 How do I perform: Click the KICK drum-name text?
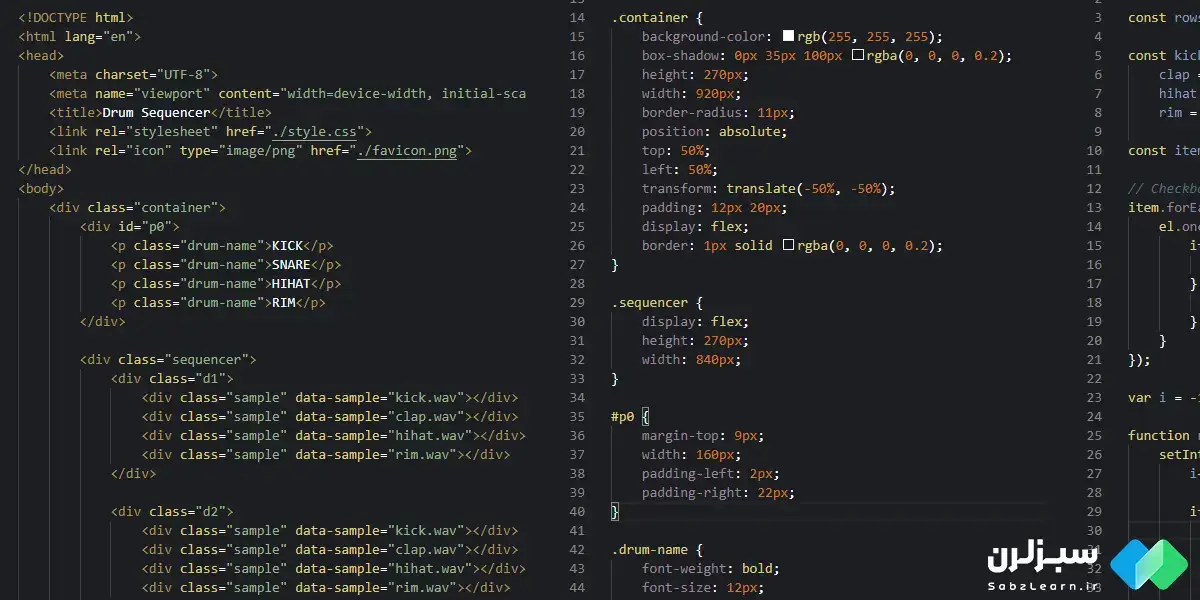coord(287,245)
